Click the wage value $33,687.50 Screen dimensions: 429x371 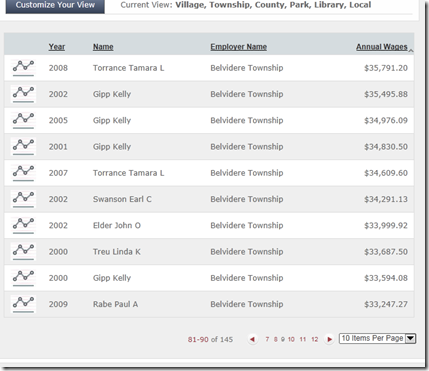386,252
